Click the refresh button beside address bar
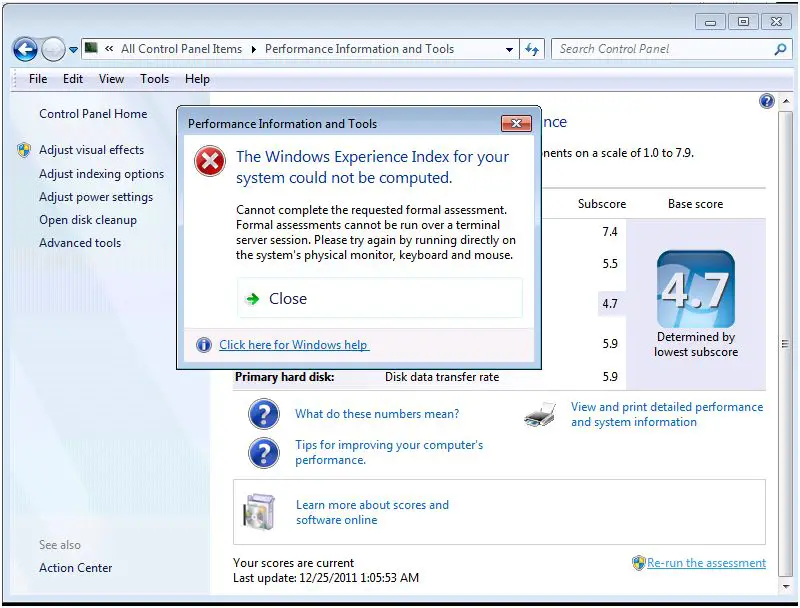Viewport: 800px width, 608px height. pos(532,49)
